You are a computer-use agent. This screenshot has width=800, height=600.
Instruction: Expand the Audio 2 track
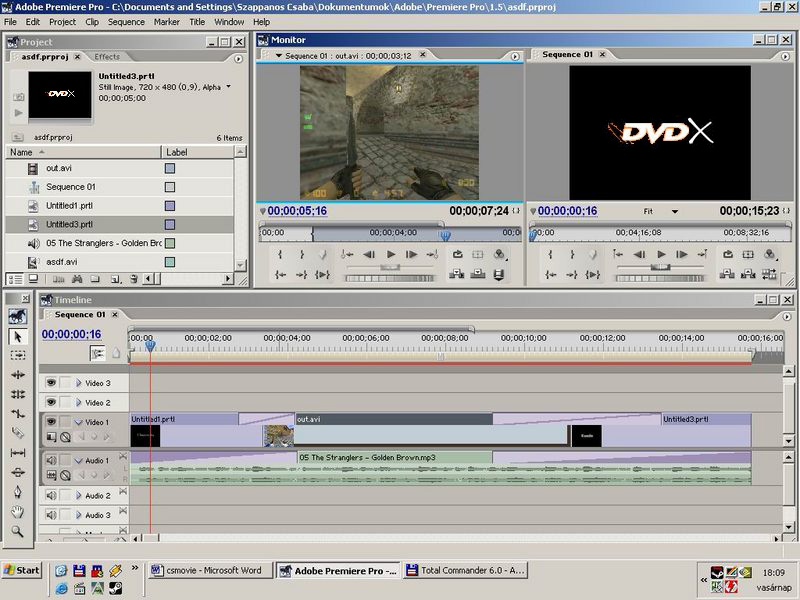[79, 495]
